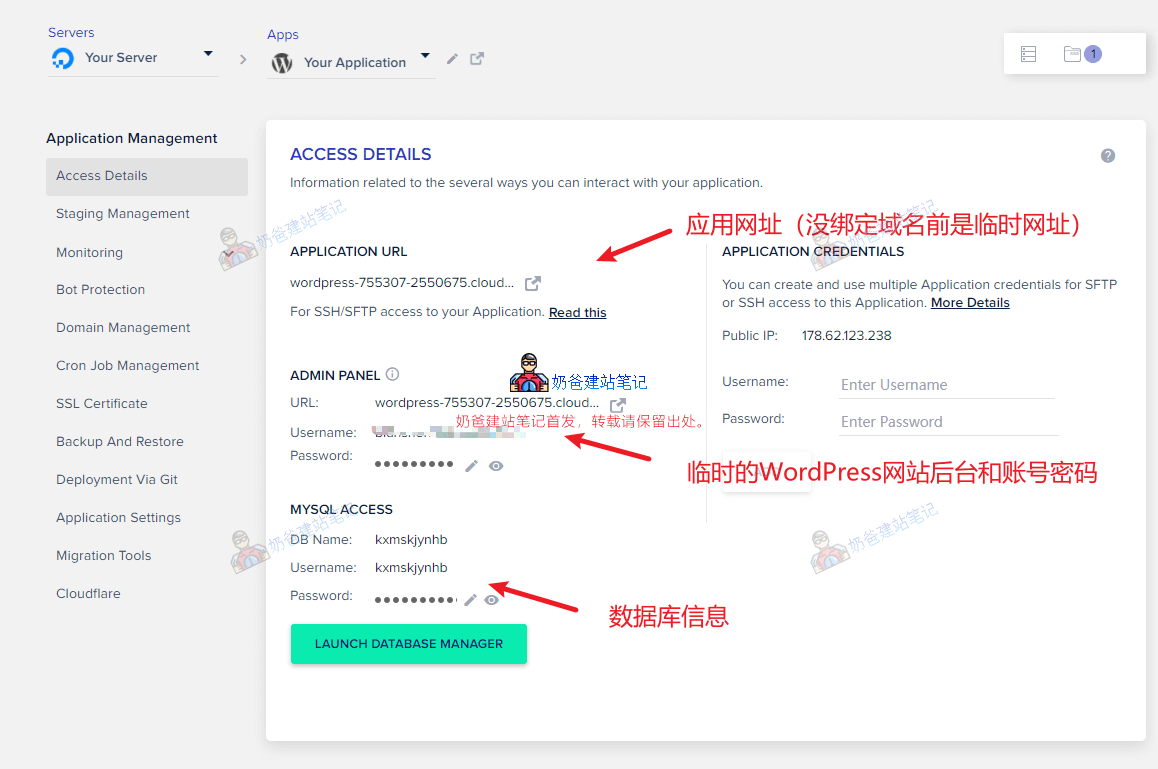
Task: Open application external link icon in header
Action: (477, 59)
